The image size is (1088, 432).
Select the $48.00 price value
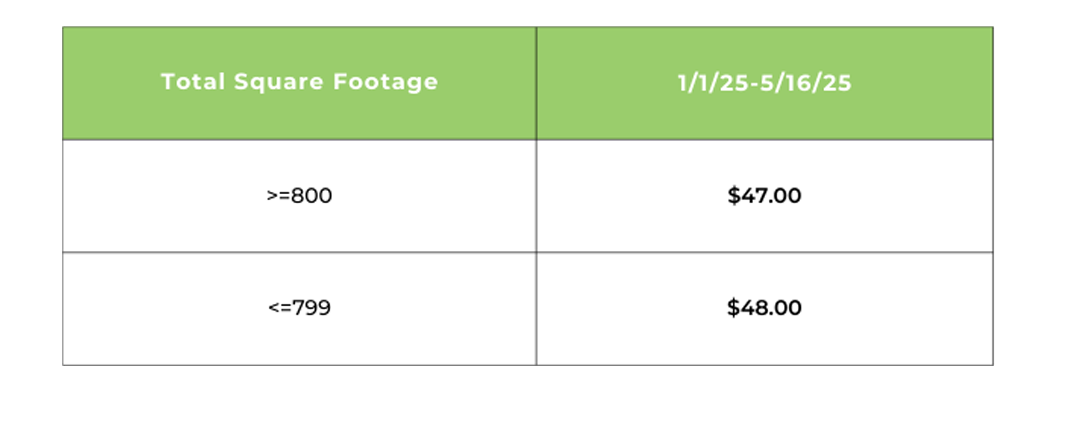[764, 308]
